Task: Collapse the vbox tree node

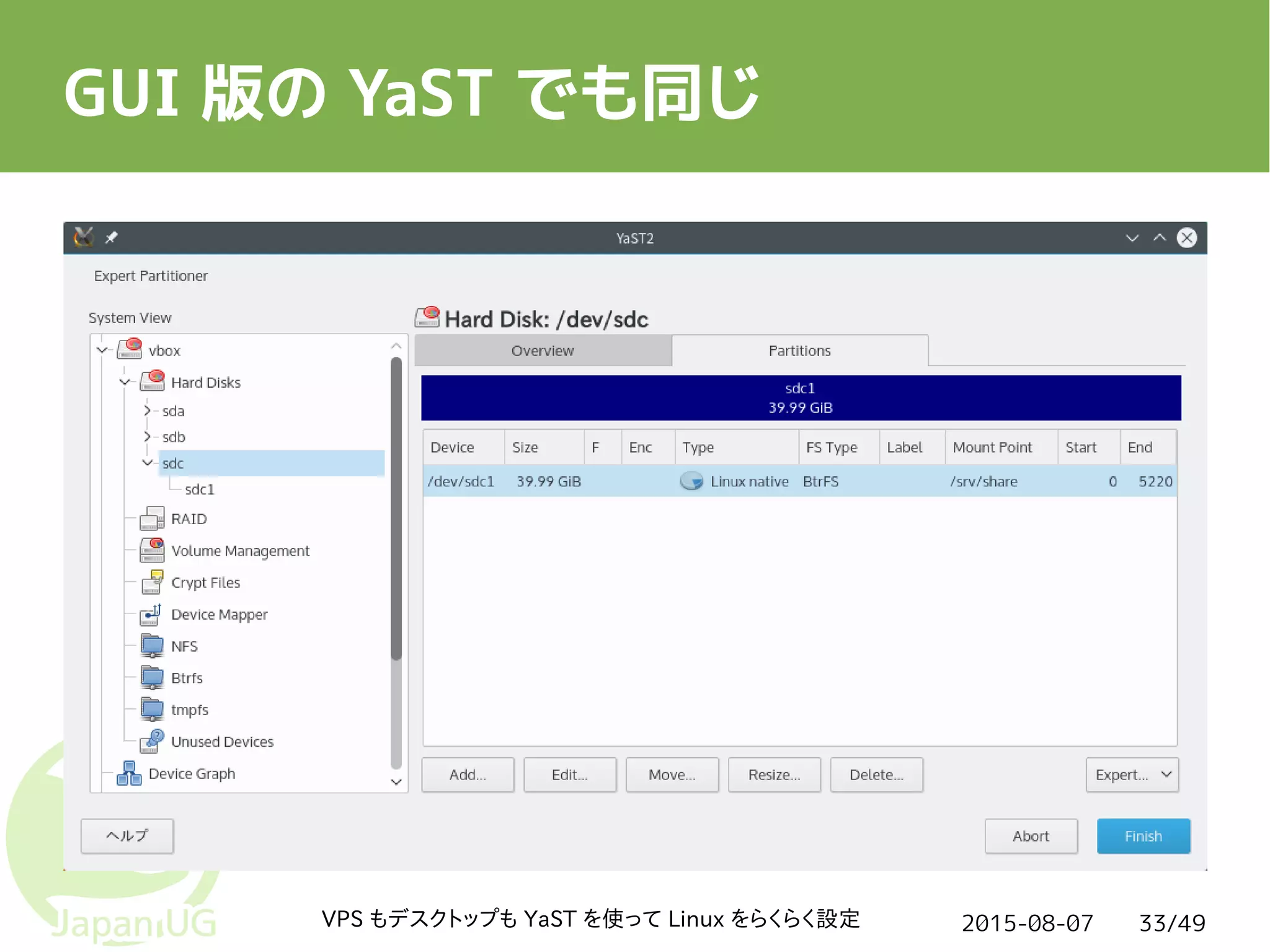Action: pos(102,350)
